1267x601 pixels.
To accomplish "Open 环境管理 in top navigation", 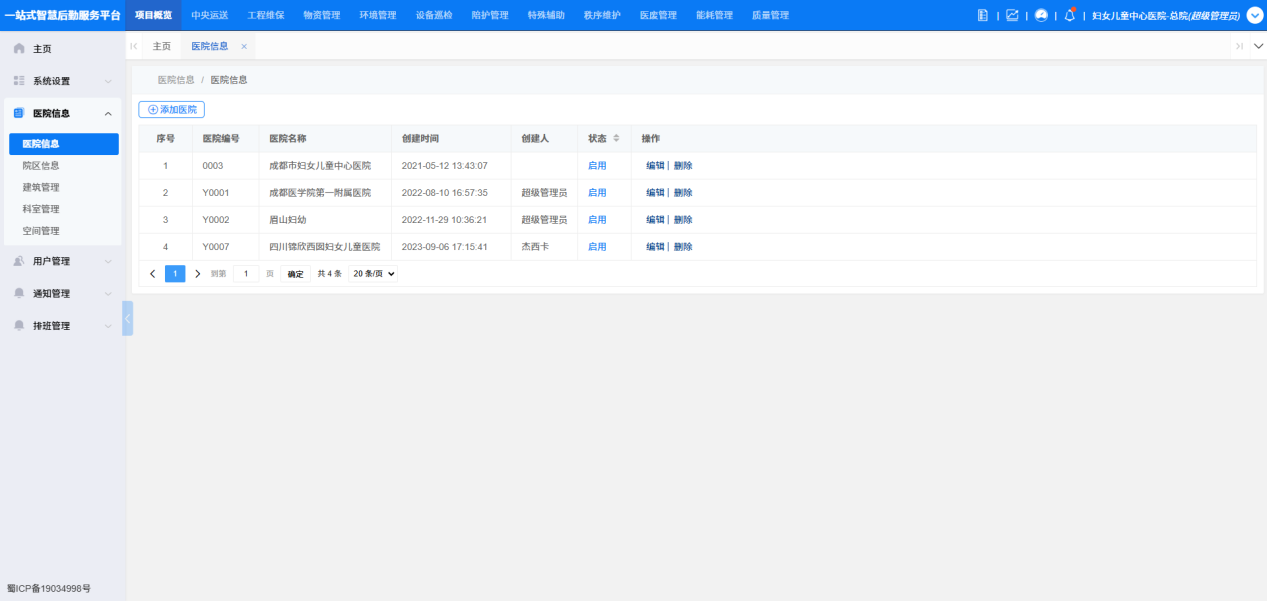I will (378, 15).
